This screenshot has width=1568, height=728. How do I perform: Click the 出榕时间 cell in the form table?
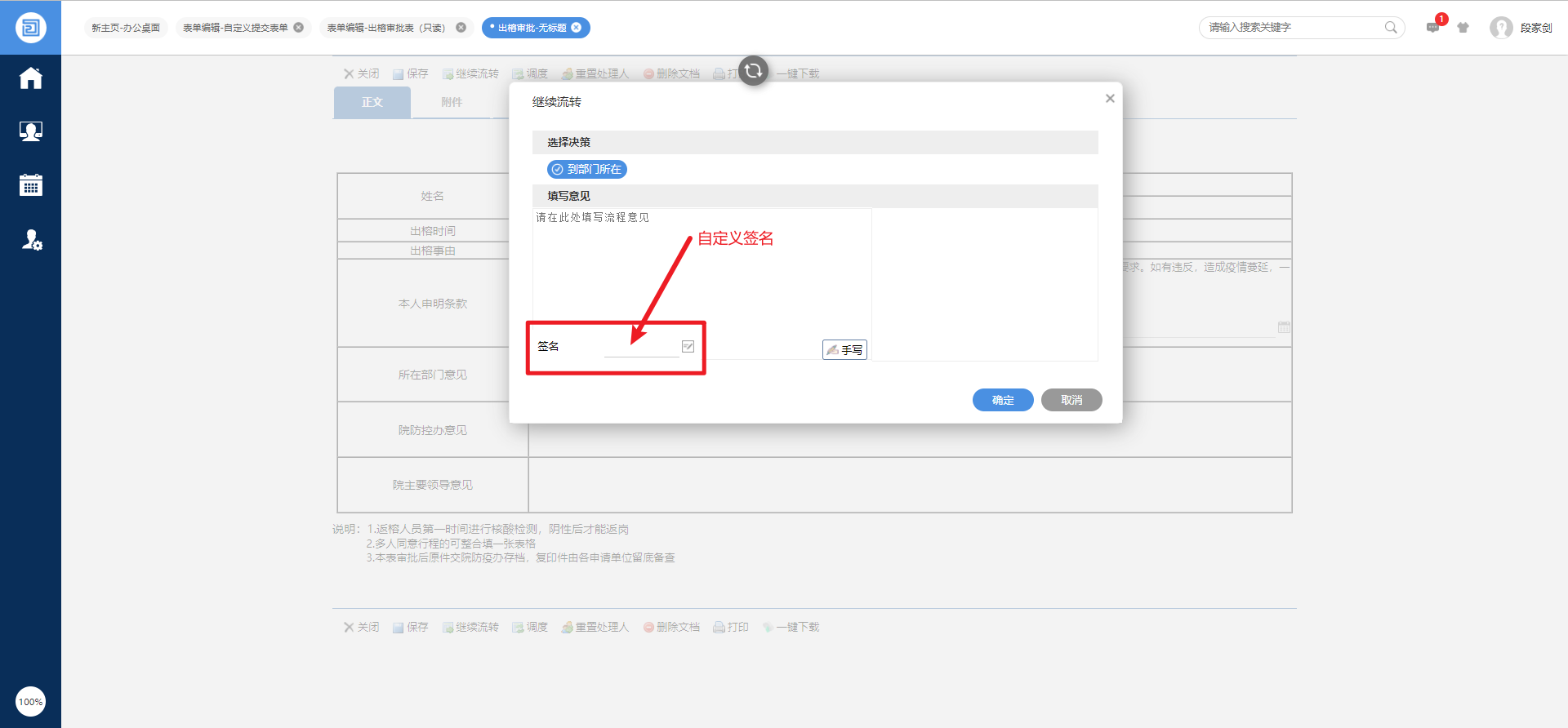433,231
